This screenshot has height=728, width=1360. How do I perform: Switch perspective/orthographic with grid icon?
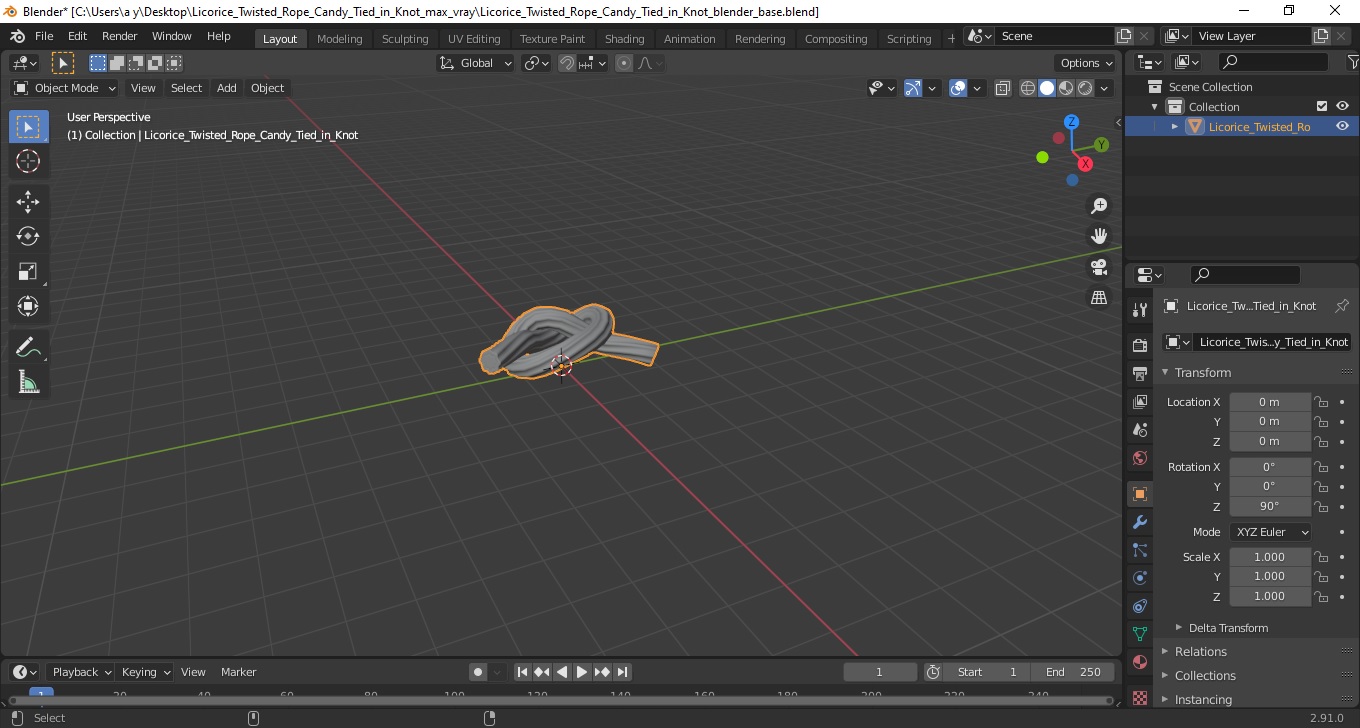tap(1099, 298)
